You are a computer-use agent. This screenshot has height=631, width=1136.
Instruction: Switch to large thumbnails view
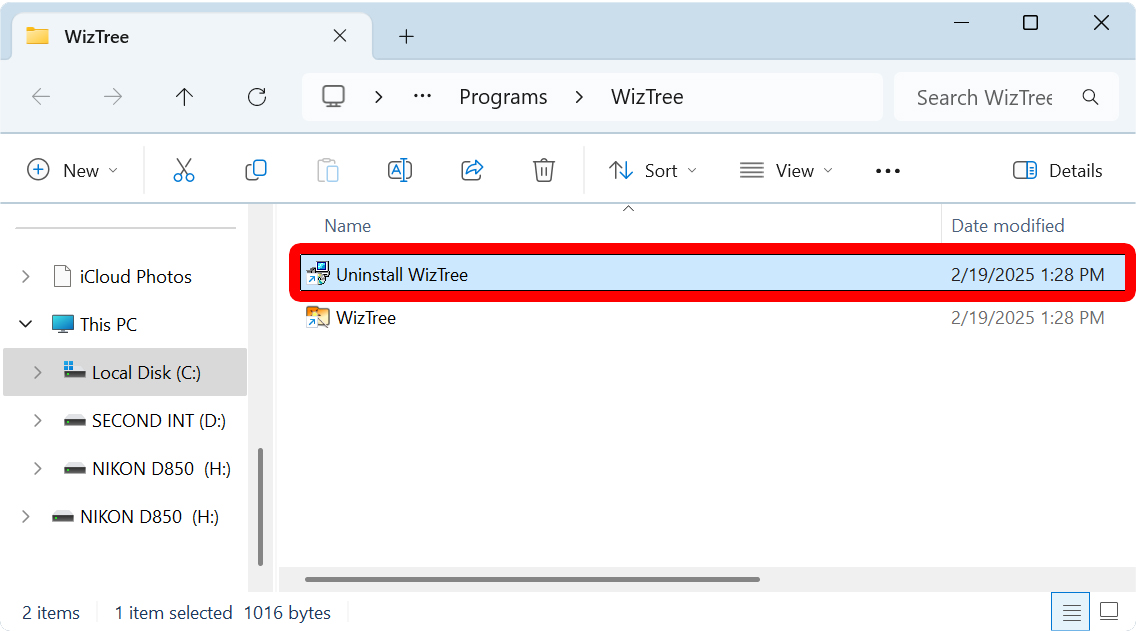[1108, 611]
